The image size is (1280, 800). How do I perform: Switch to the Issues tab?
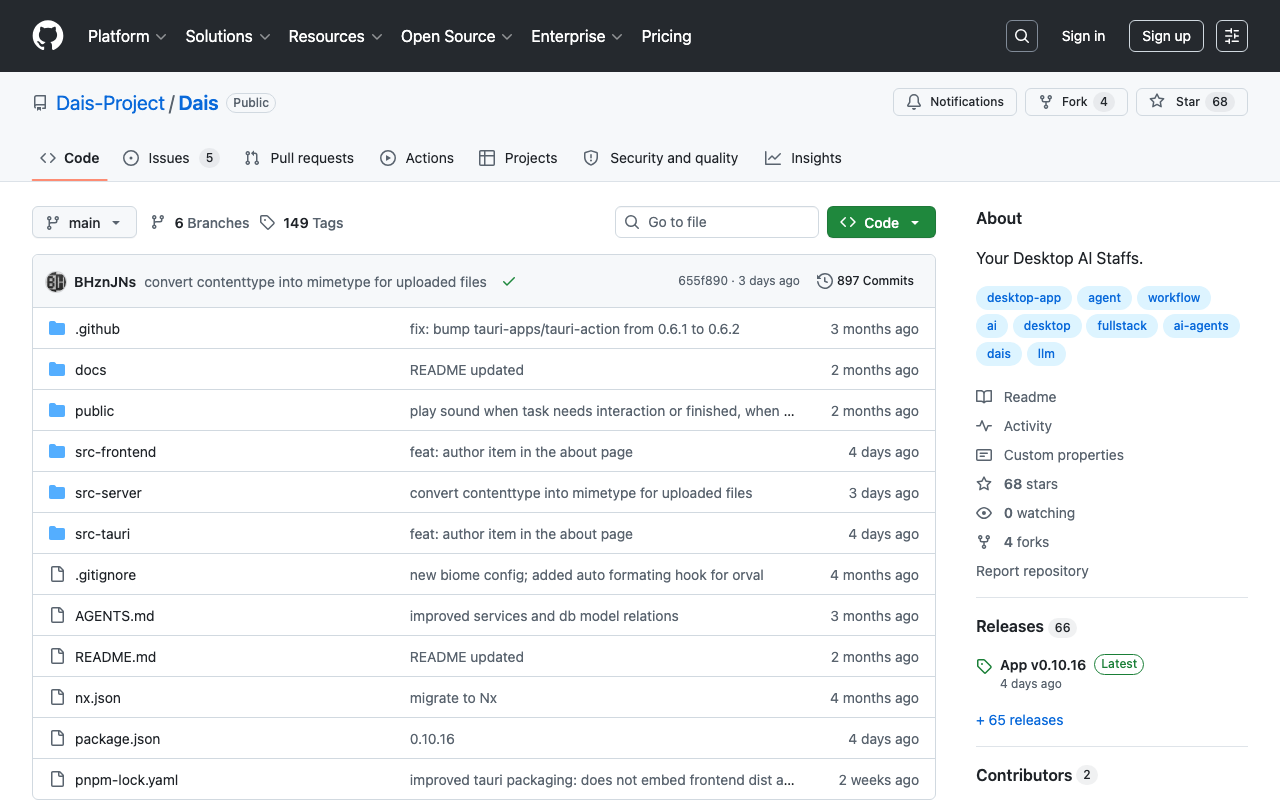click(x=170, y=158)
